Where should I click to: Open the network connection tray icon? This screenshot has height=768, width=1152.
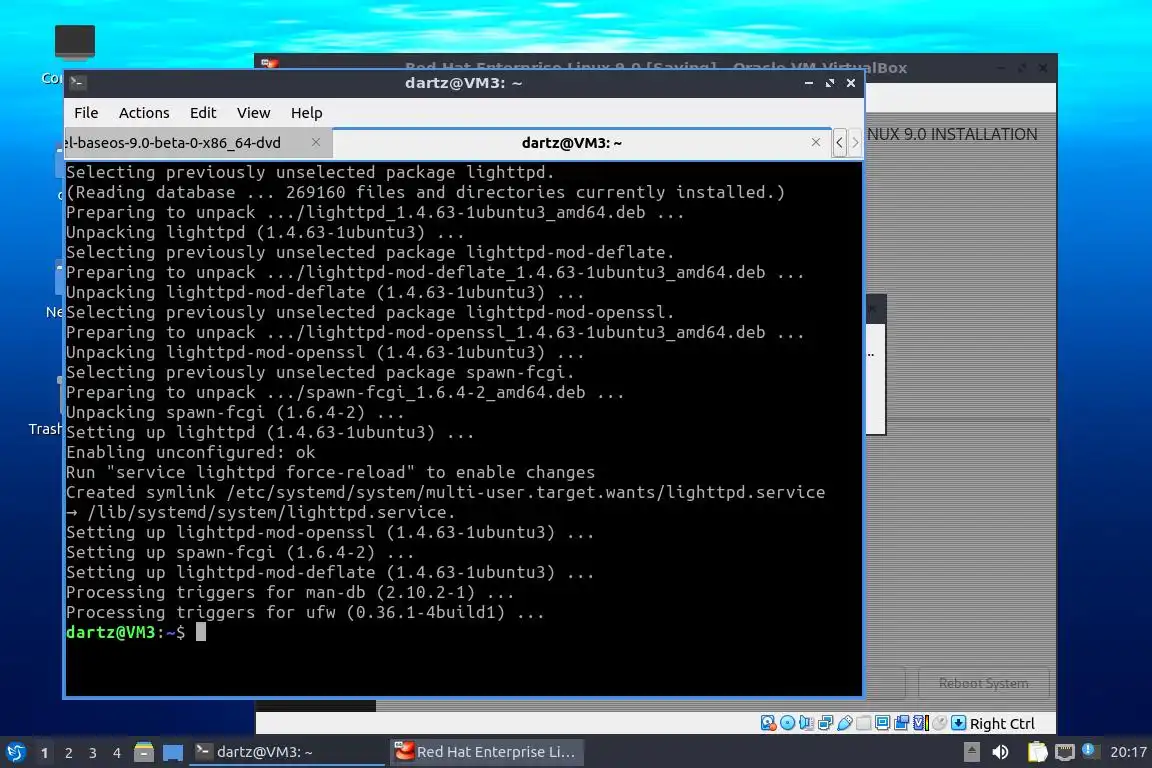[x=1065, y=752]
